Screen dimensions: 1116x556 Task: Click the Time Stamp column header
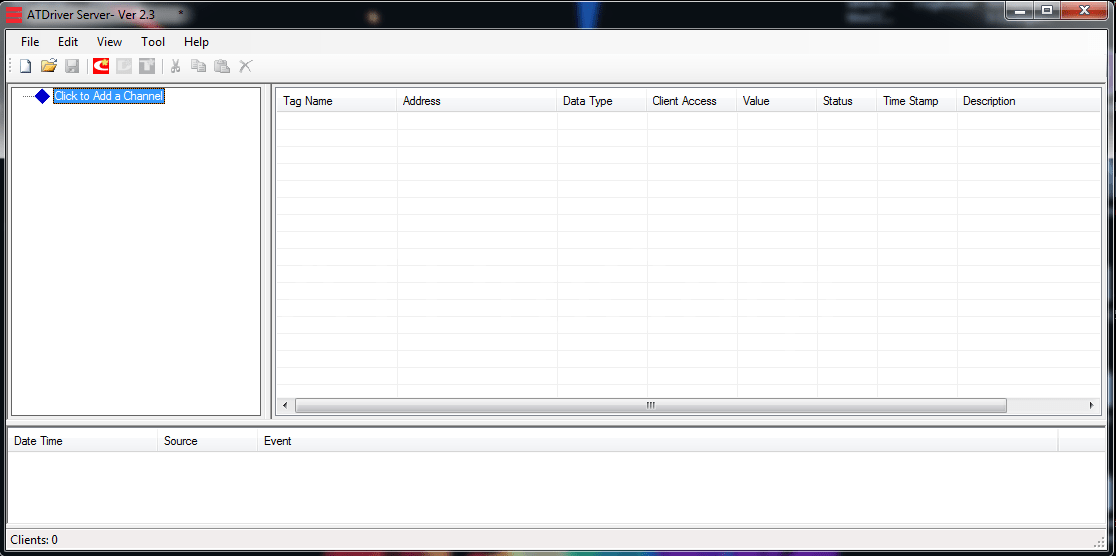(917, 101)
